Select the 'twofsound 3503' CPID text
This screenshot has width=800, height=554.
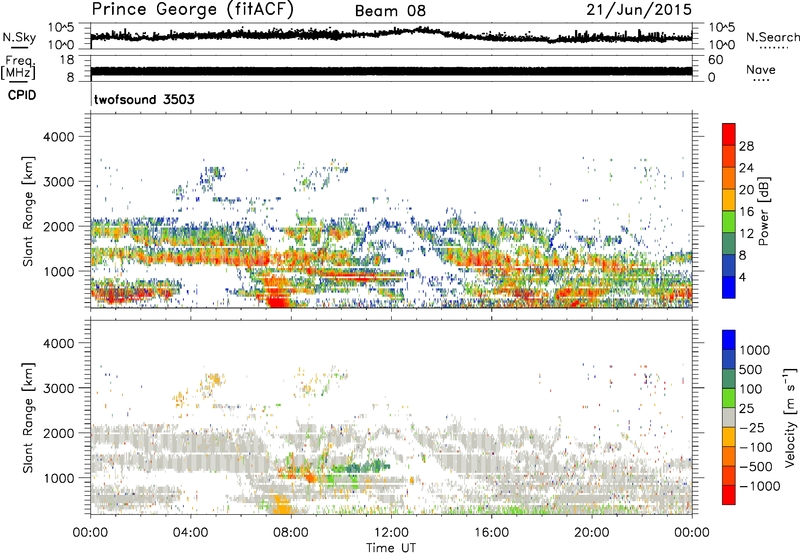[144, 99]
